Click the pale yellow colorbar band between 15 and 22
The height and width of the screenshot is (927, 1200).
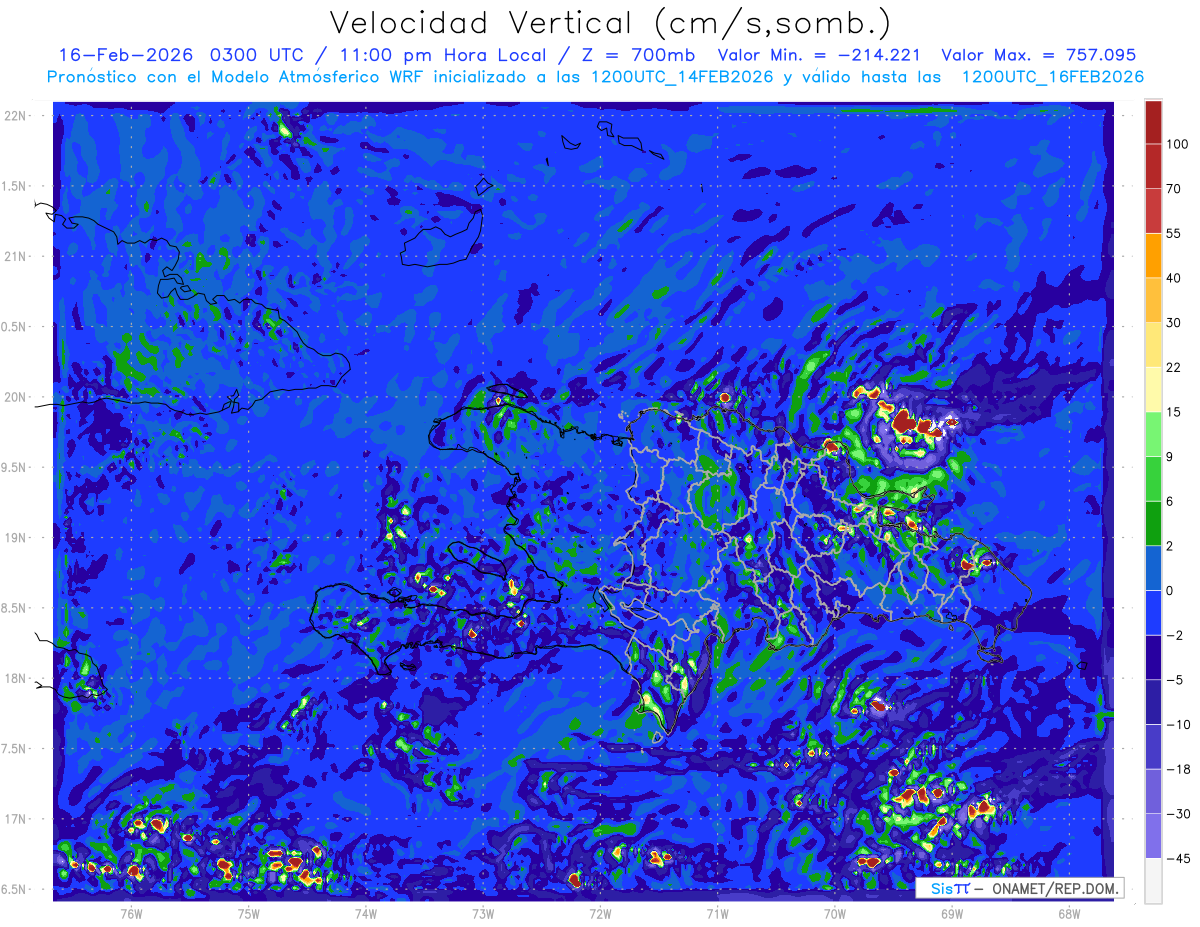tap(1153, 389)
